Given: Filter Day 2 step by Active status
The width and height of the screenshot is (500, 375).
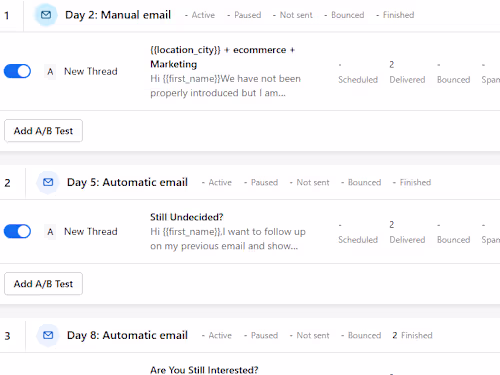Looking at the screenshot, I should point(200,15).
